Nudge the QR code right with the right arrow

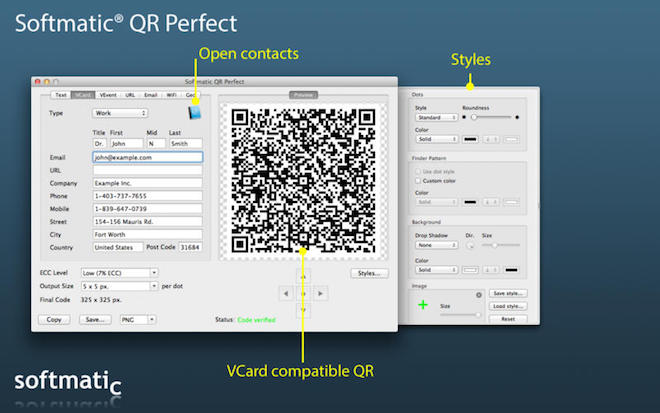click(x=320, y=293)
